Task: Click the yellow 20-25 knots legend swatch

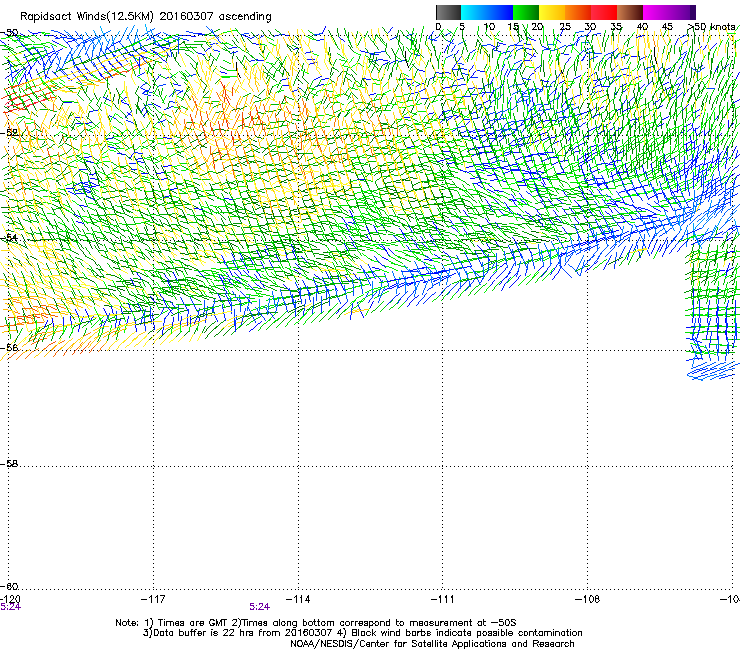Action: pyautogui.click(x=552, y=12)
